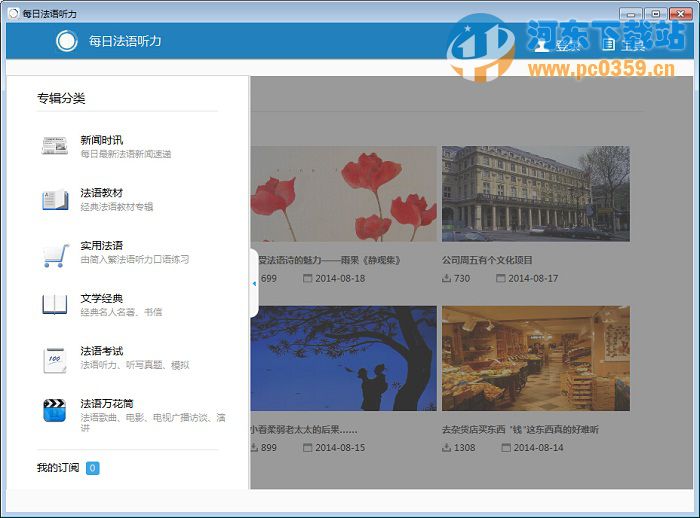This screenshot has width=700, height=518.
Task: Click the date 2014-08-14
Action: click(538, 447)
